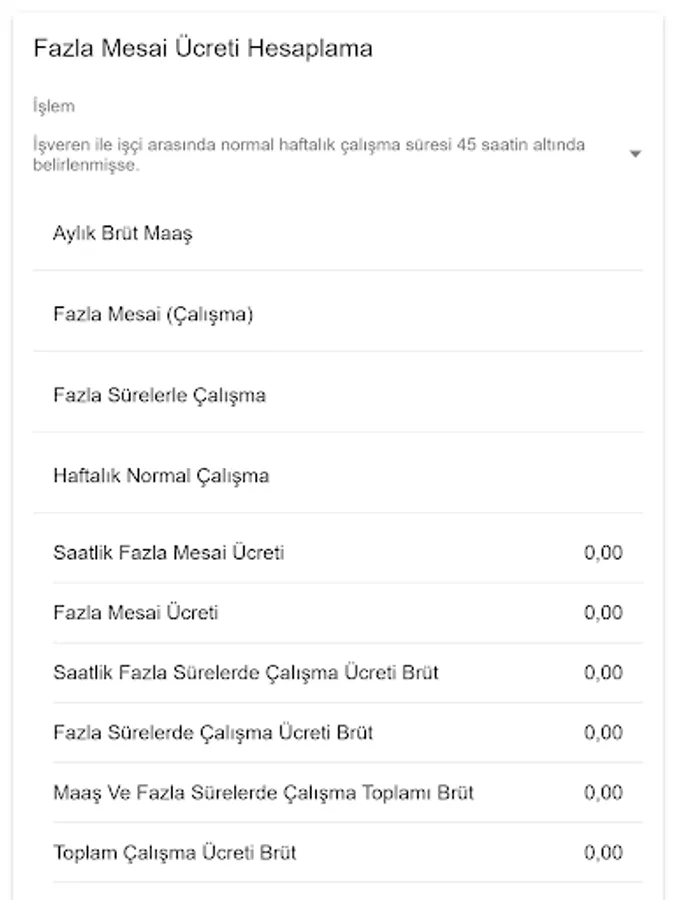This screenshot has width=675, height=900.
Task: Select the Fazla Mesai Ücreti result label
Action: pyautogui.click(x=136, y=612)
